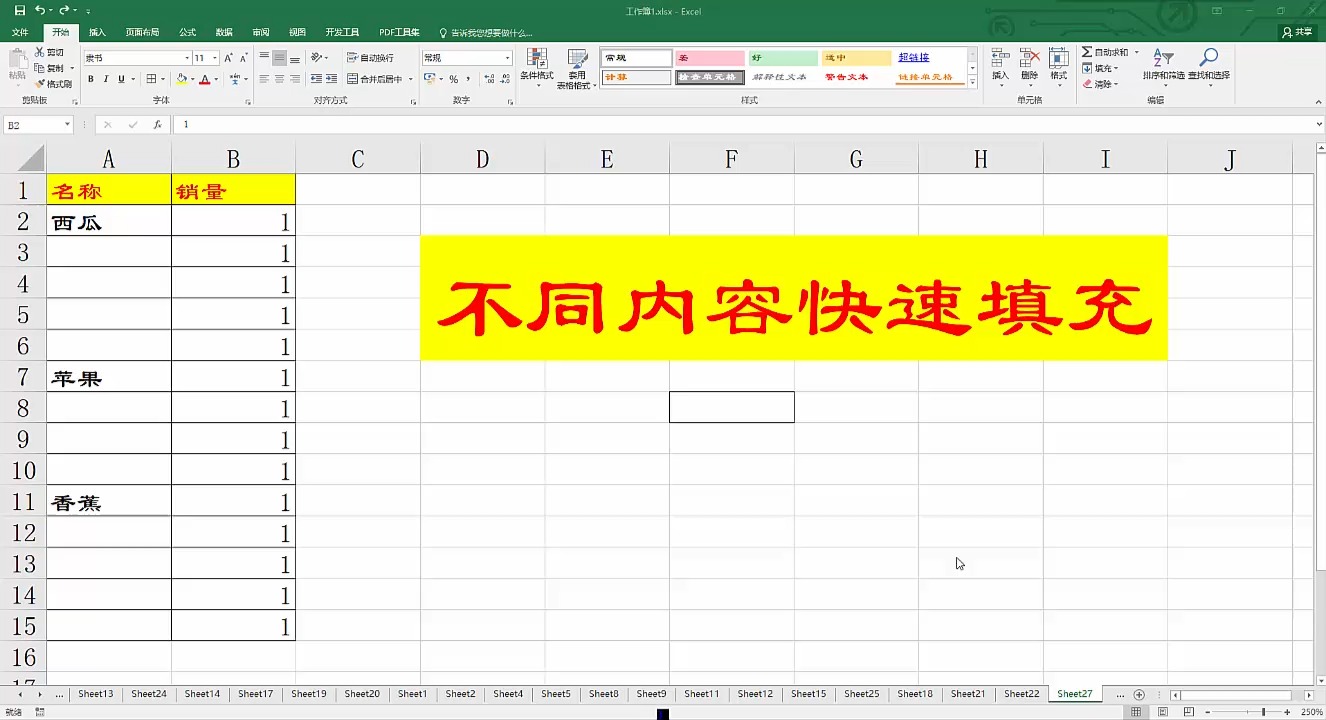This screenshot has height=720, width=1326.
Task: Toggle 合并后居中 merge and center
Action: (375, 79)
